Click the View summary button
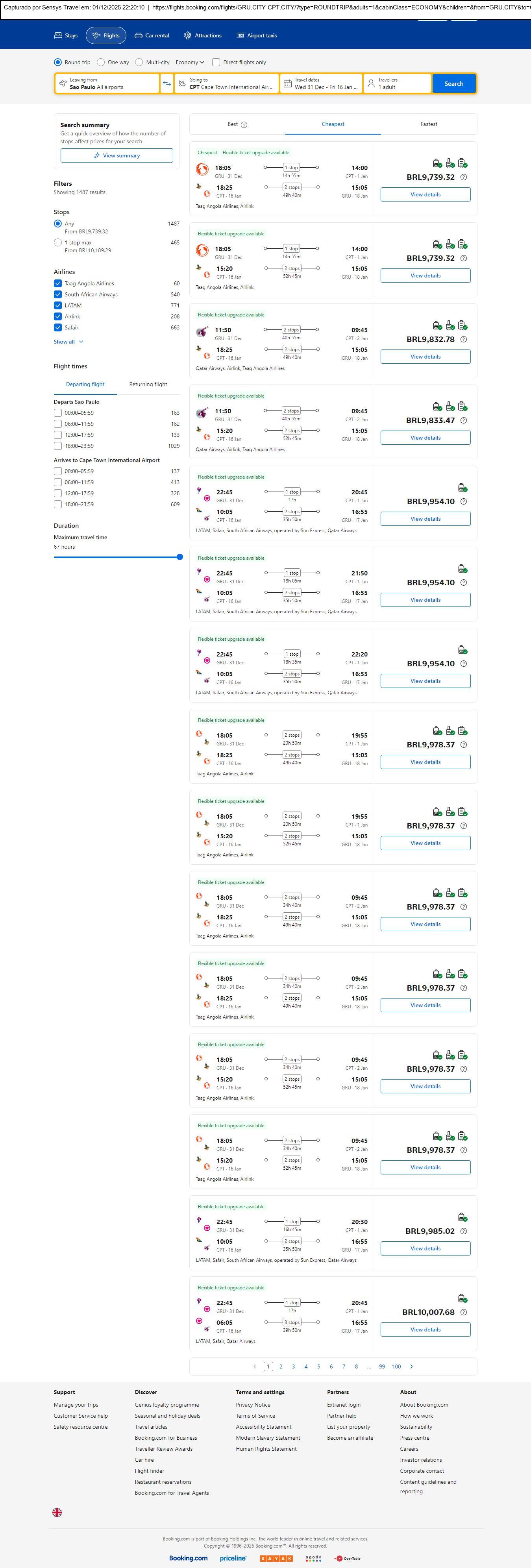The image size is (531, 1568). [x=116, y=156]
